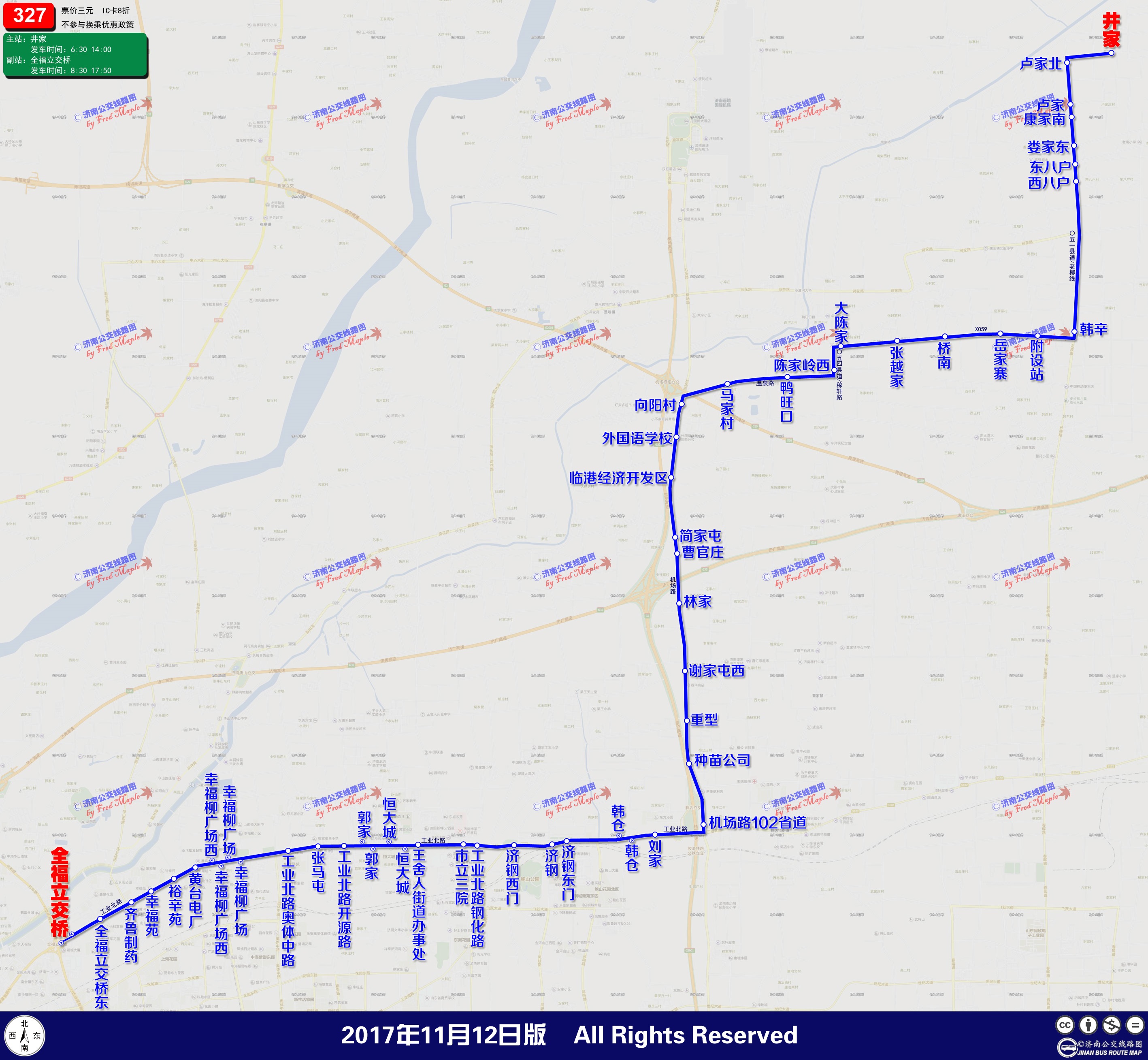
Task: Click the 裕辛苑 station label
Action: (175, 904)
